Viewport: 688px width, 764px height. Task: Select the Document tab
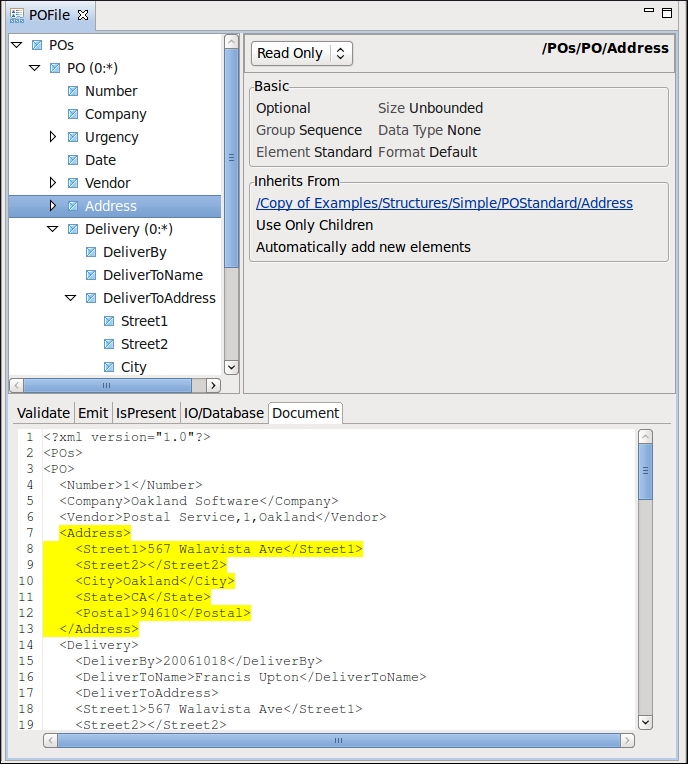tap(306, 413)
